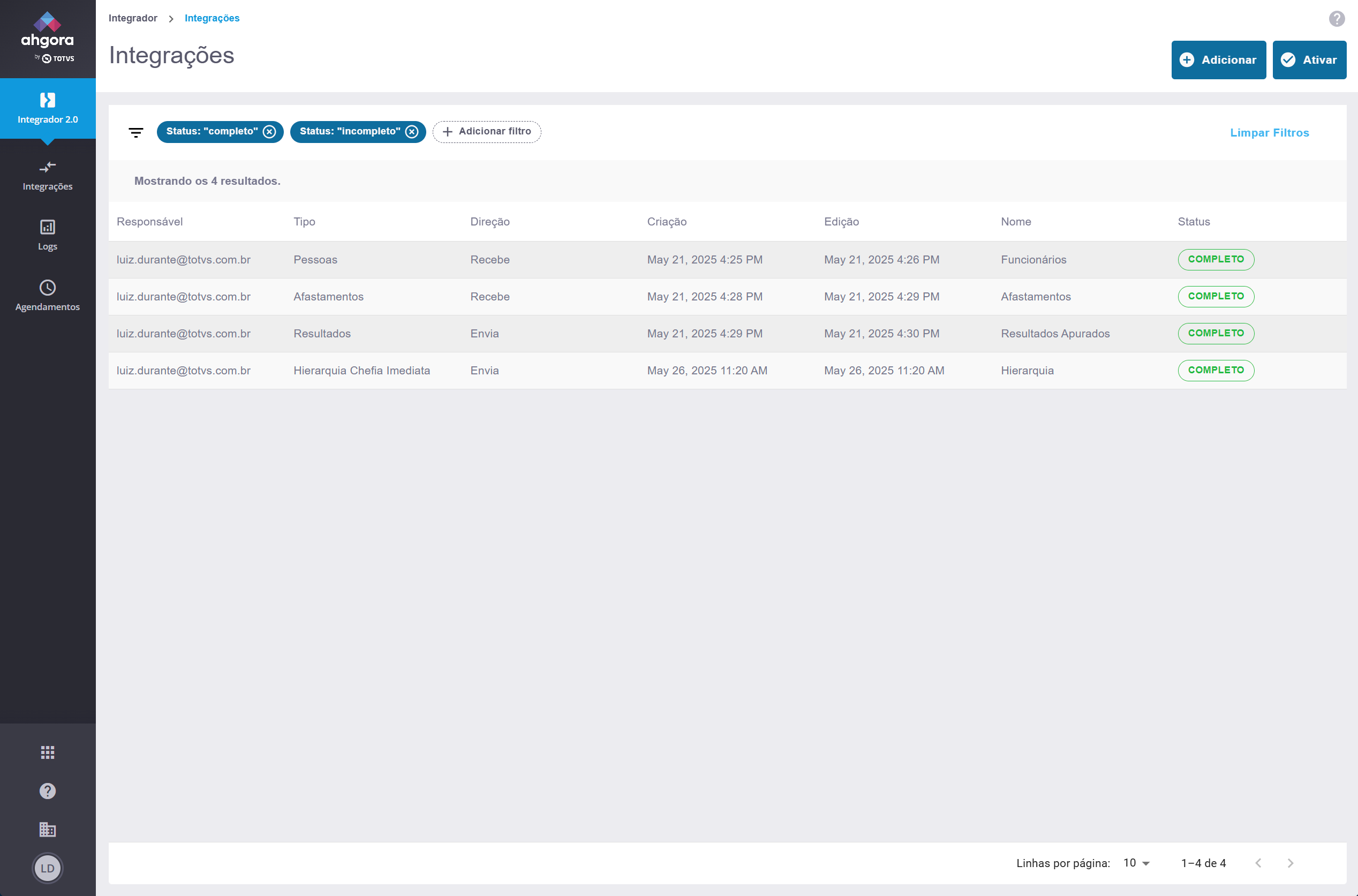This screenshot has width=1358, height=896.
Task: Click top-right help icon
Action: click(1336, 19)
